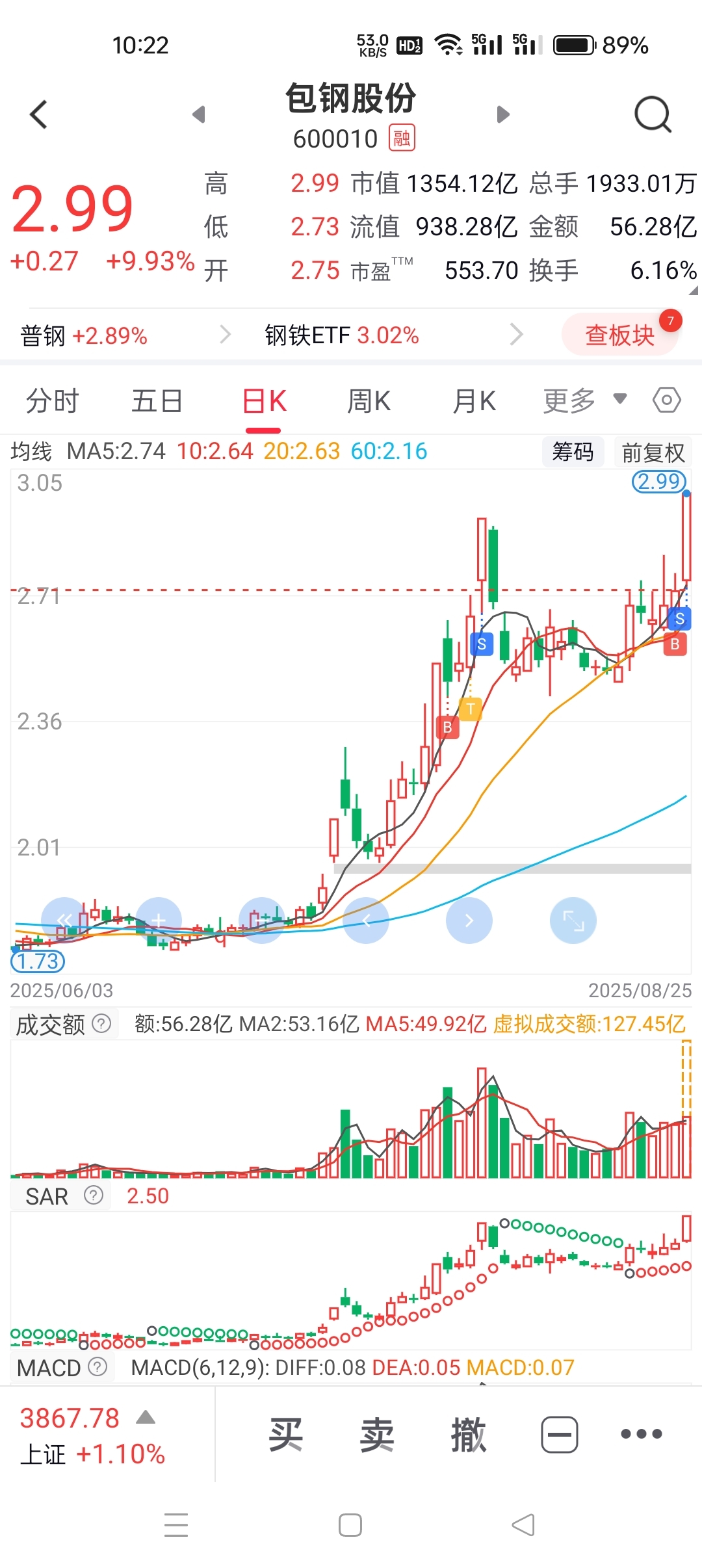This screenshot has width=702, height=1568.
Task: Open SAR indicator help question mark
Action: (94, 1196)
